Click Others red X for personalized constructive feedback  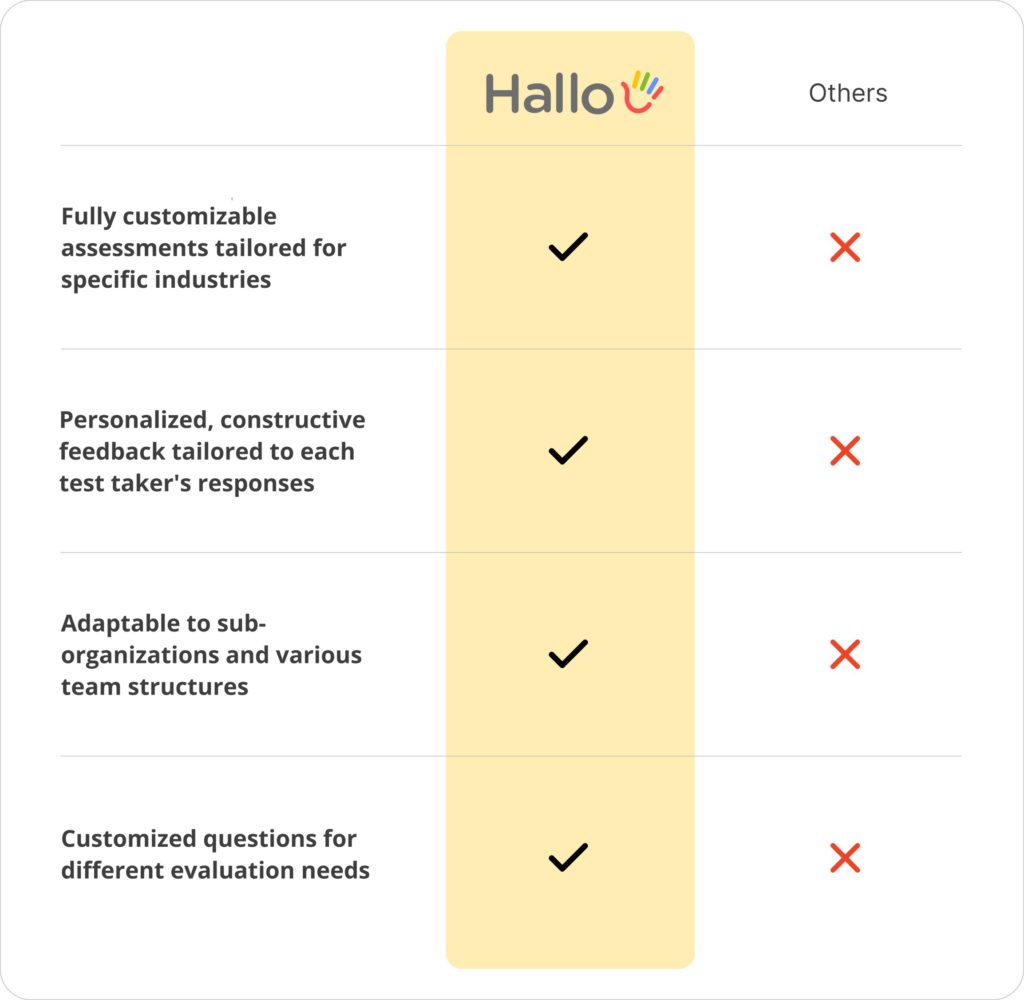click(x=845, y=451)
